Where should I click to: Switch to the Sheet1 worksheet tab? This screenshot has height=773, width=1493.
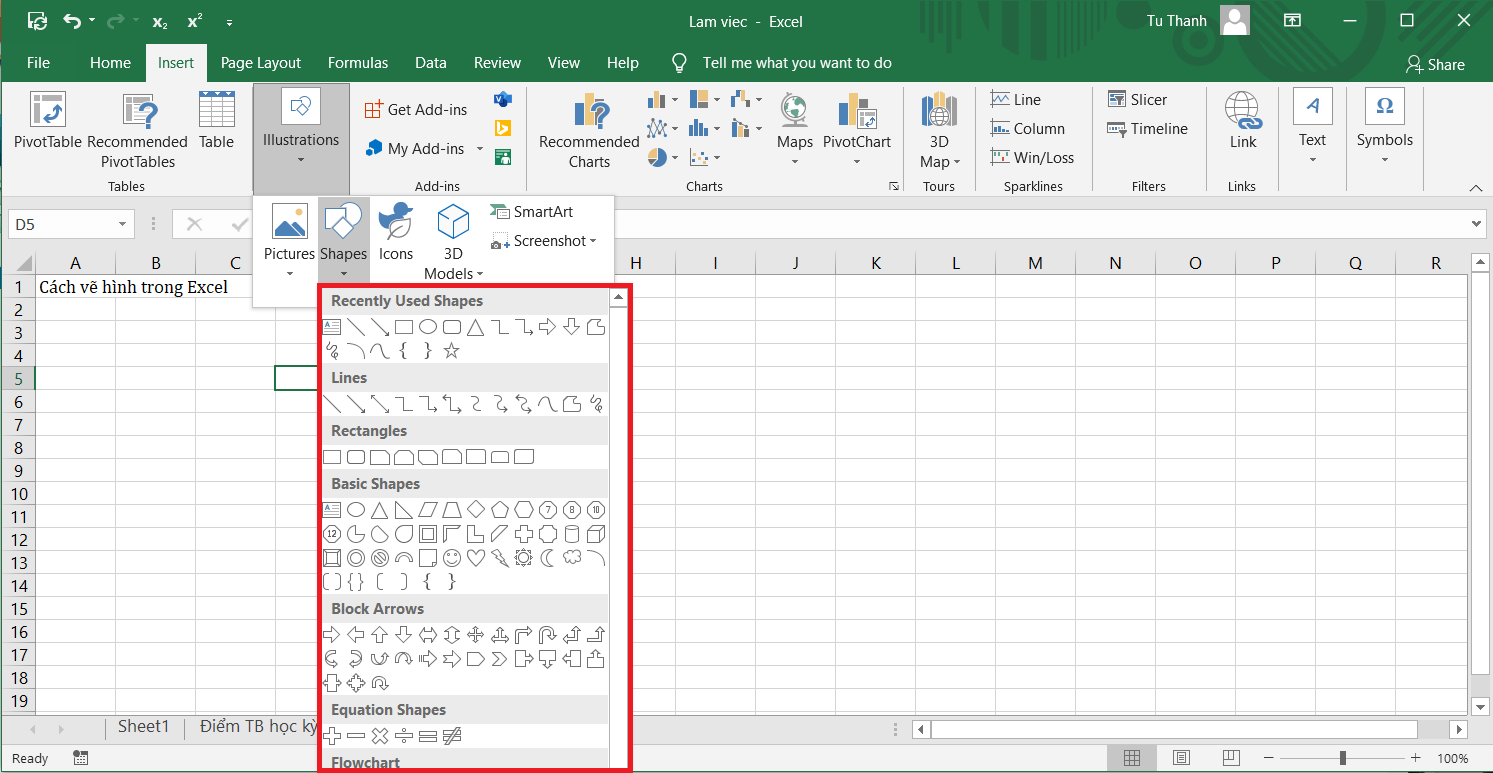pyautogui.click(x=143, y=727)
